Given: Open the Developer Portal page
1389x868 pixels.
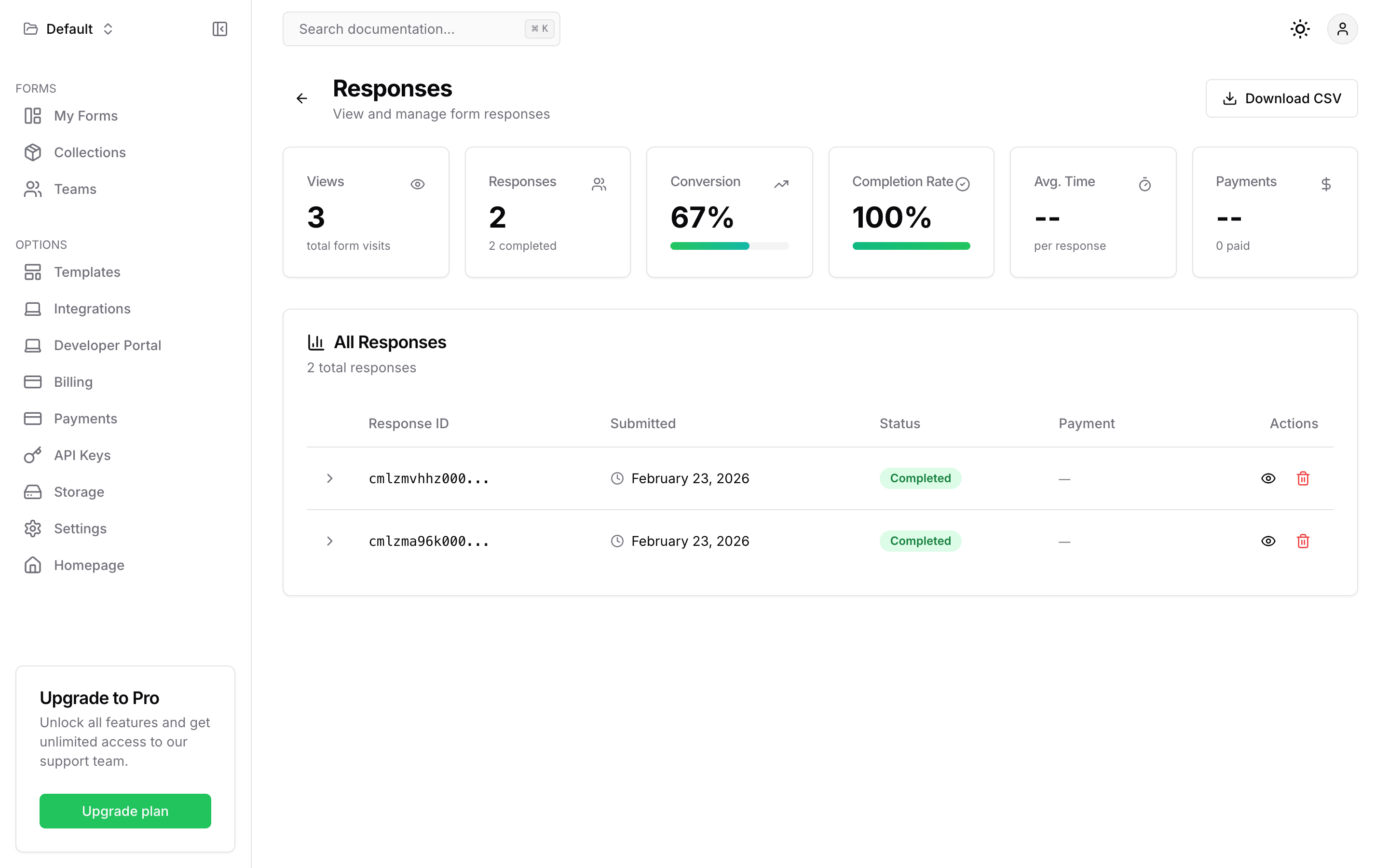Looking at the screenshot, I should click(108, 345).
